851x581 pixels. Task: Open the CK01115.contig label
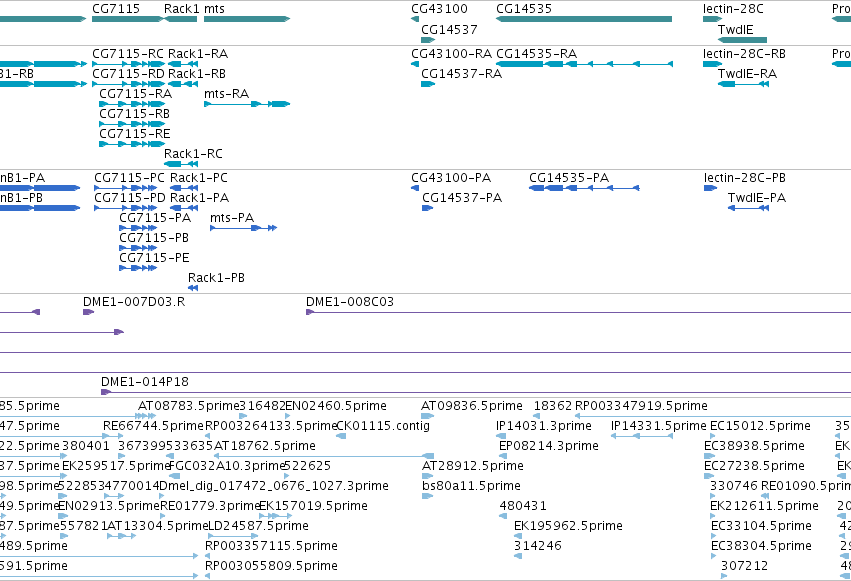pos(384,426)
